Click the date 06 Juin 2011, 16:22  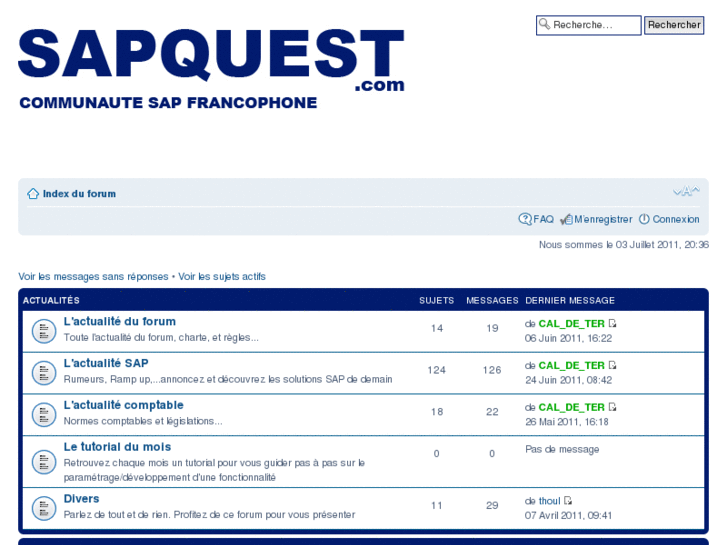(x=568, y=339)
